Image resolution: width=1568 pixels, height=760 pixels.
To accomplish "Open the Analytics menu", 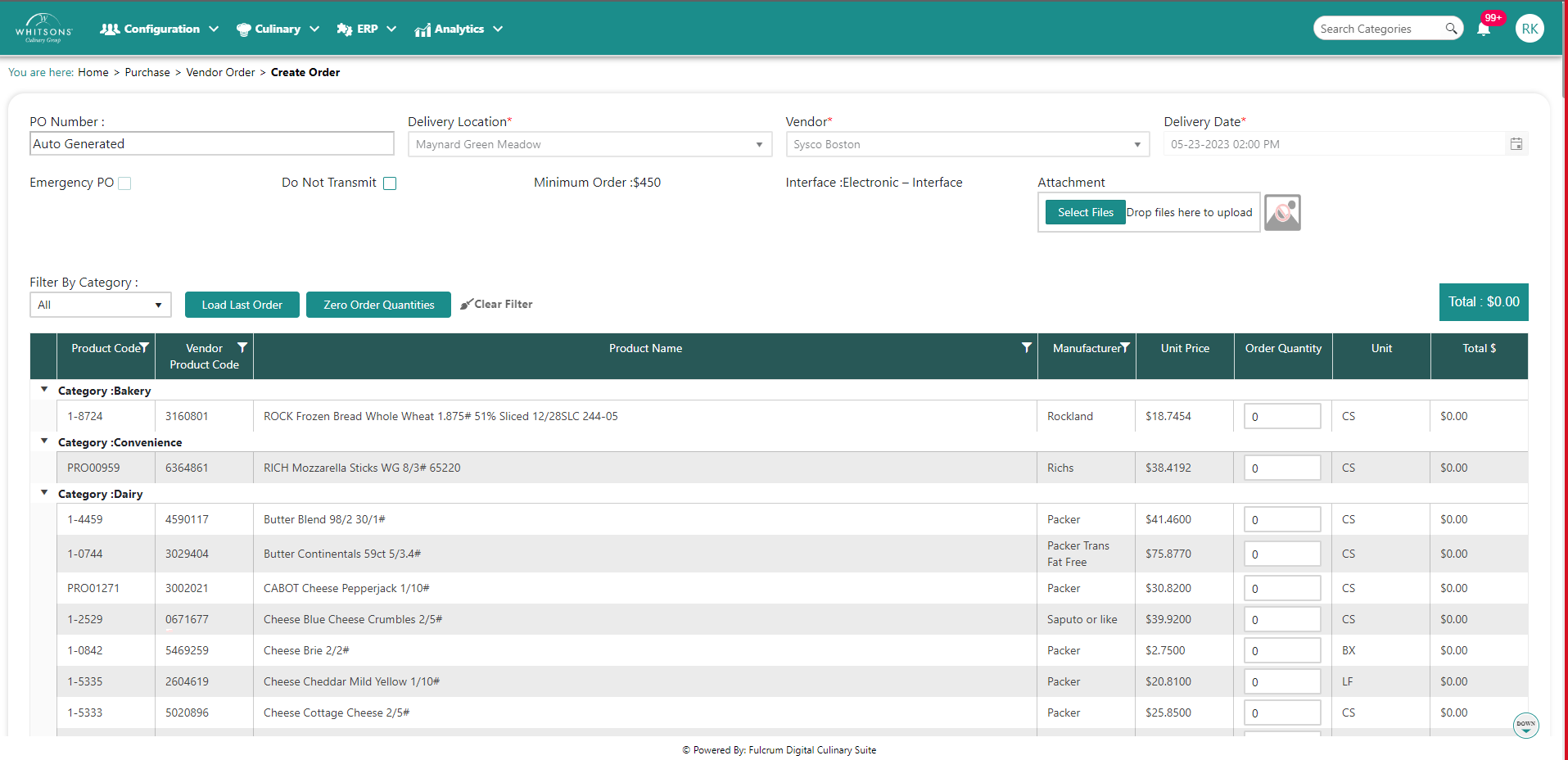I will [x=459, y=29].
